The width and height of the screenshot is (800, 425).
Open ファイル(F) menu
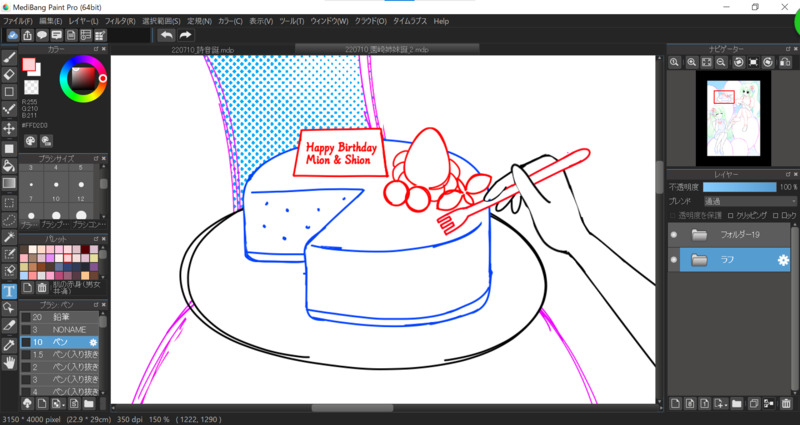click(x=18, y=21)
